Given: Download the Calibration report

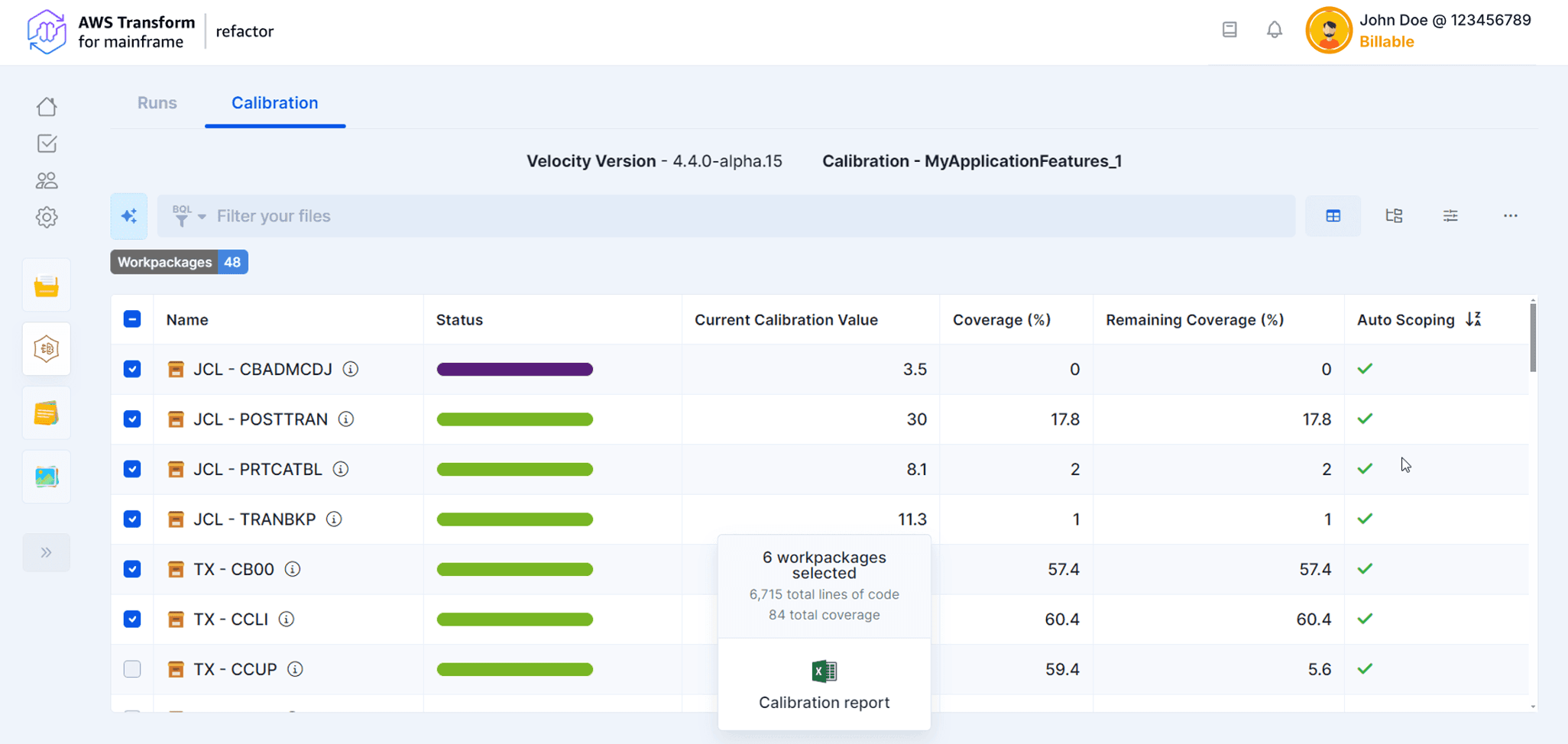Looking at the screenshot, I should pyautogui.click(x=824, y=684).
